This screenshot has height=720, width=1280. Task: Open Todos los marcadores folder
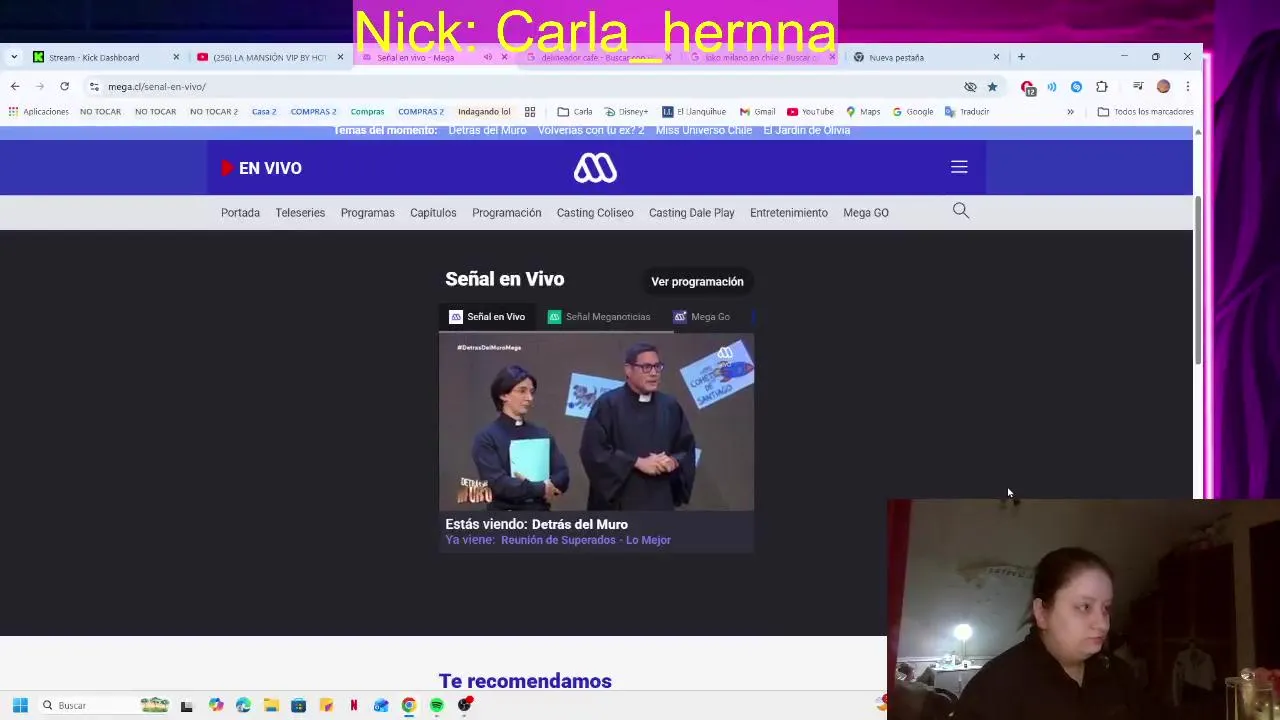1145,112
